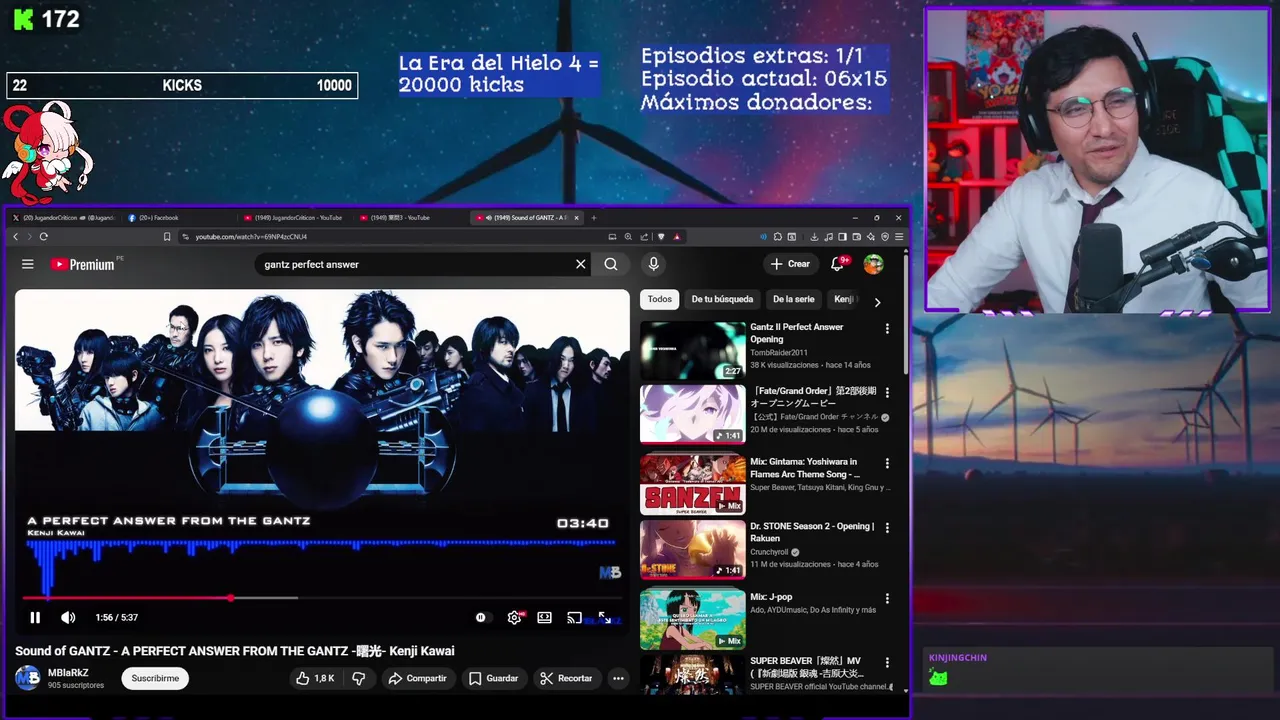
Task: Like the video (1,8 K)
Action: point(314,678)
